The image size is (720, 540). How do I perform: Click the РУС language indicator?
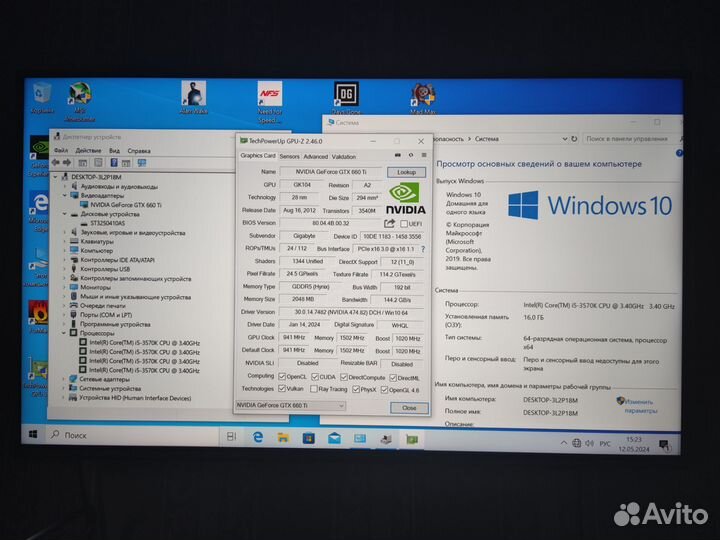click(x=605, y=444)
